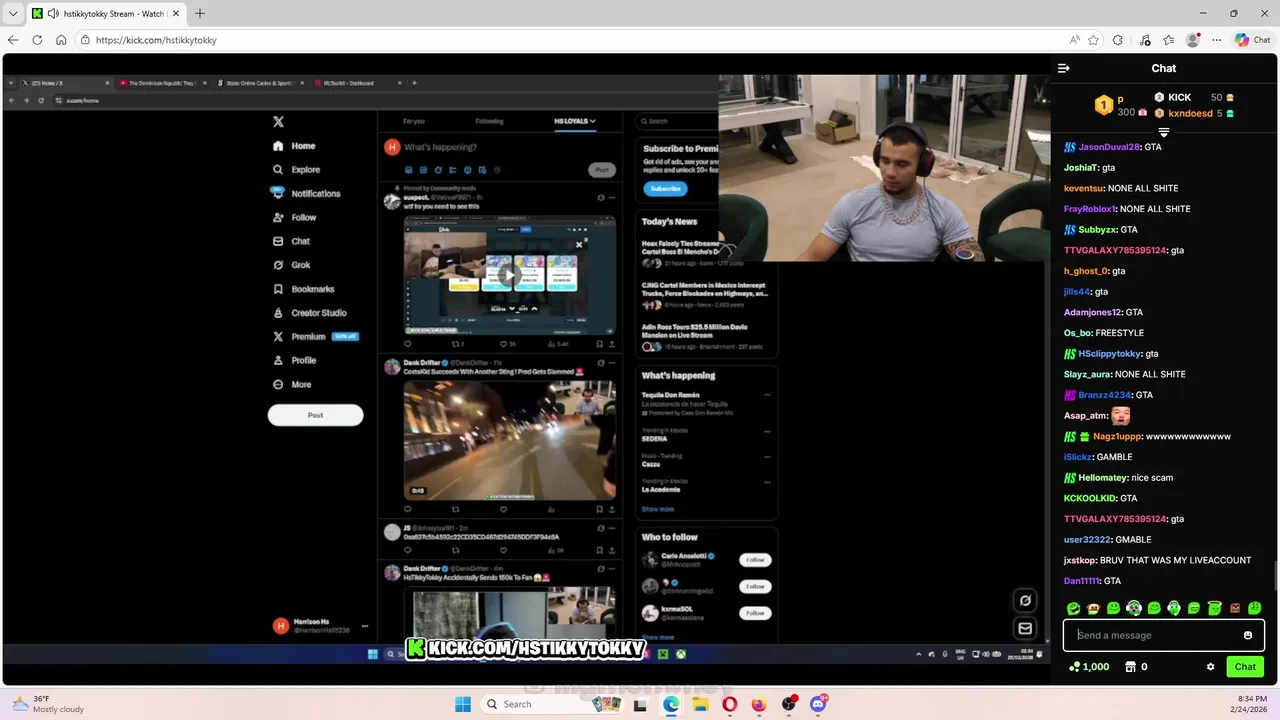
Task: Open the Kick shop icon showing 0
Action: point(1136,667)
